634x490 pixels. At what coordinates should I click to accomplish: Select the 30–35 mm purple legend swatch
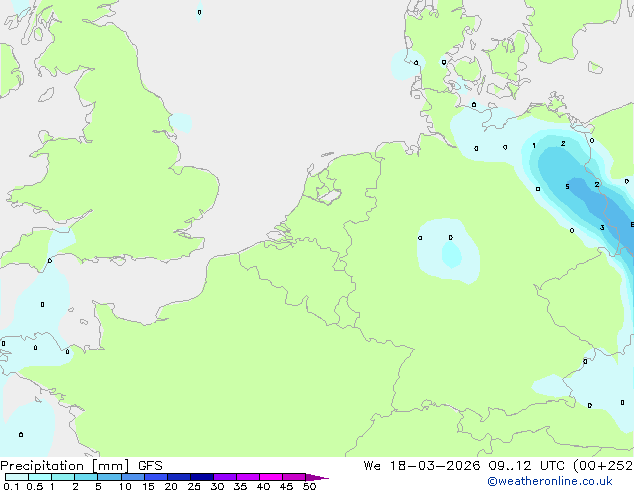(x=224, y=477)
